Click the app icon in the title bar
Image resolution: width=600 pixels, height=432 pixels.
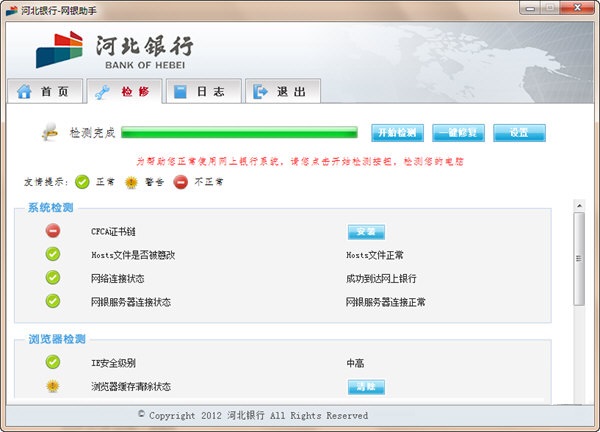[12, 10]
